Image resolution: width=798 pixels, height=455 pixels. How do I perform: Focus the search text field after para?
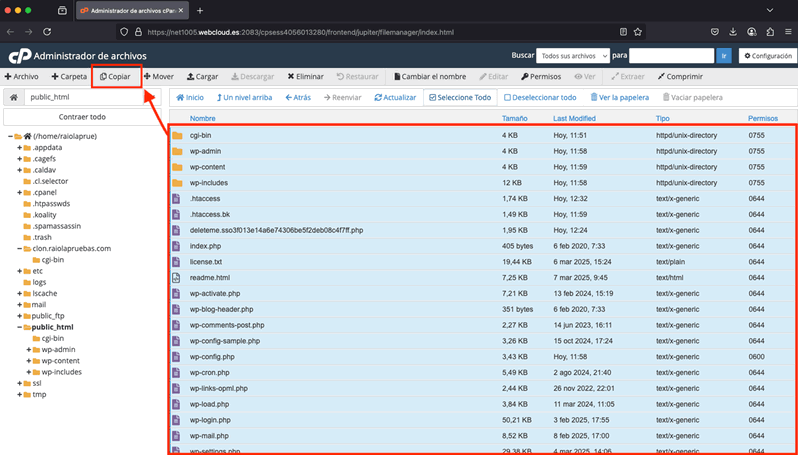(671, 55)
